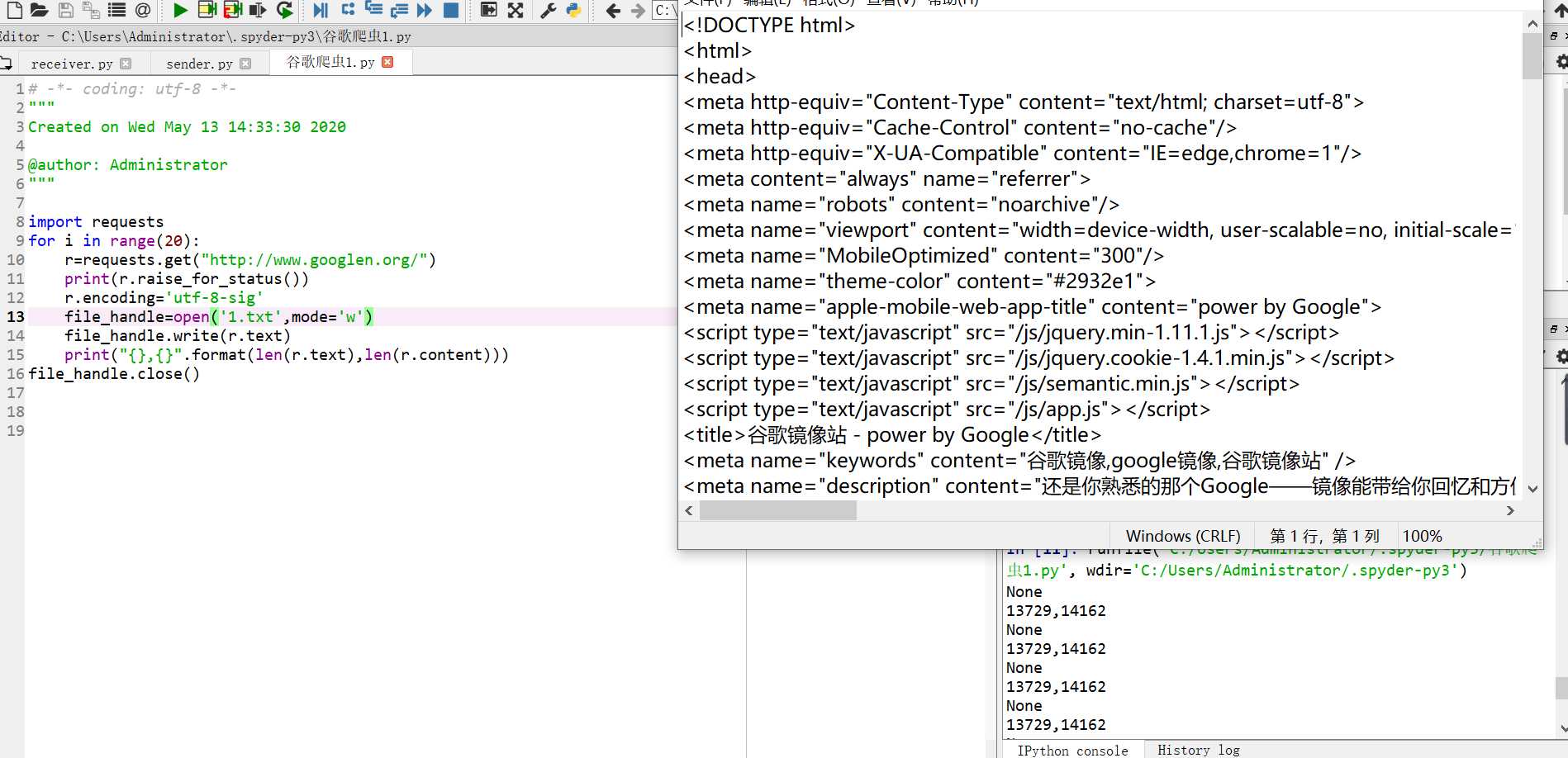Open a file with the folder icon
Viewport: 1568px width, 758px height.
[39, 10]
